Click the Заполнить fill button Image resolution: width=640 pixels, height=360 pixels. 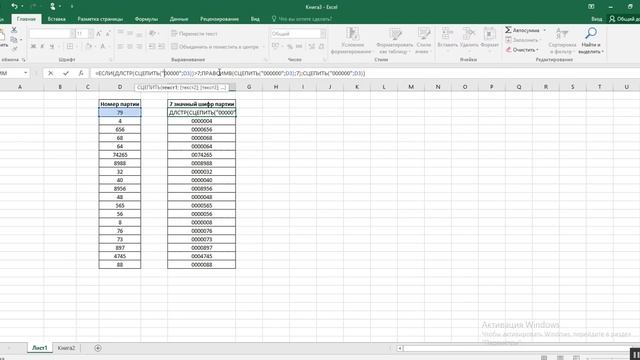pos(522,40)
